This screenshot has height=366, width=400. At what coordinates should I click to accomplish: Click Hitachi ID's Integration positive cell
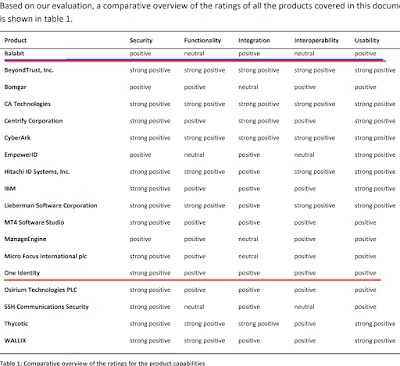(249, 172)
